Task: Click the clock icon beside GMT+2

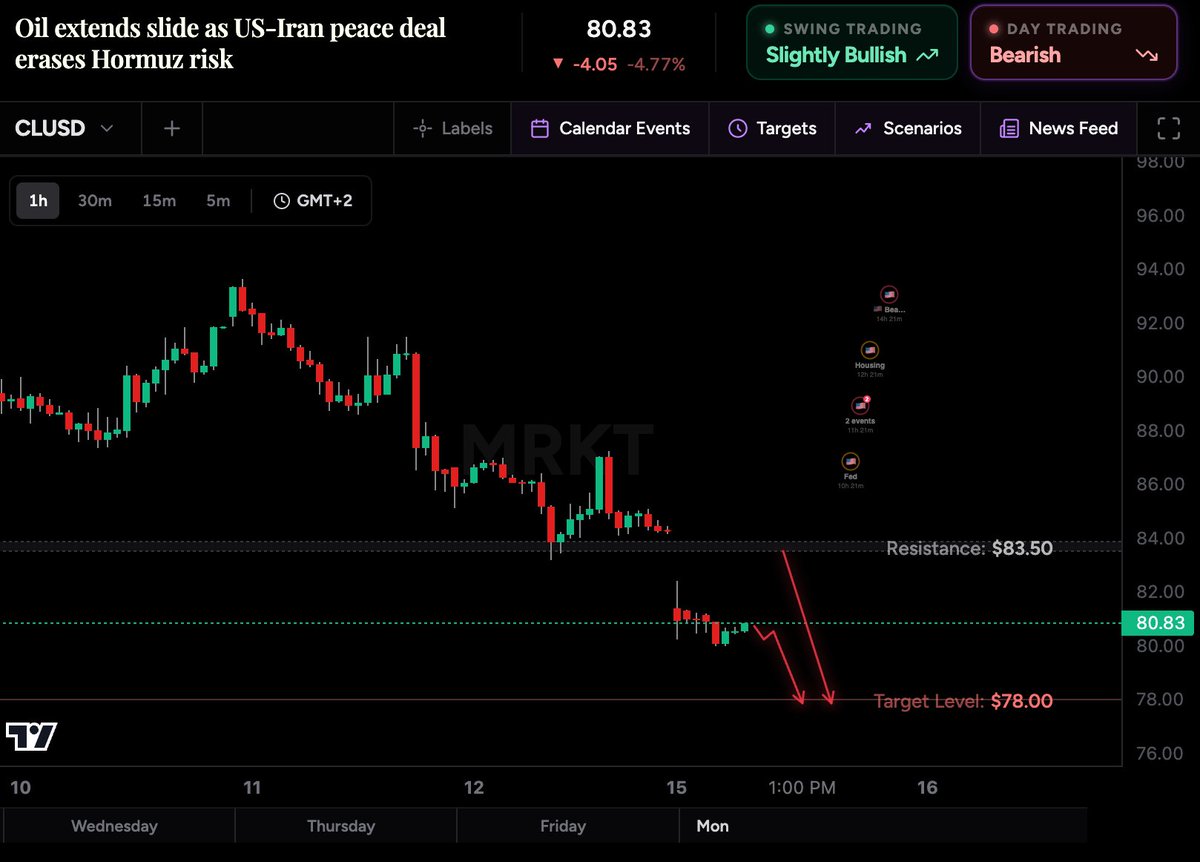Action: pyautogui.click(x=281, y=201)
